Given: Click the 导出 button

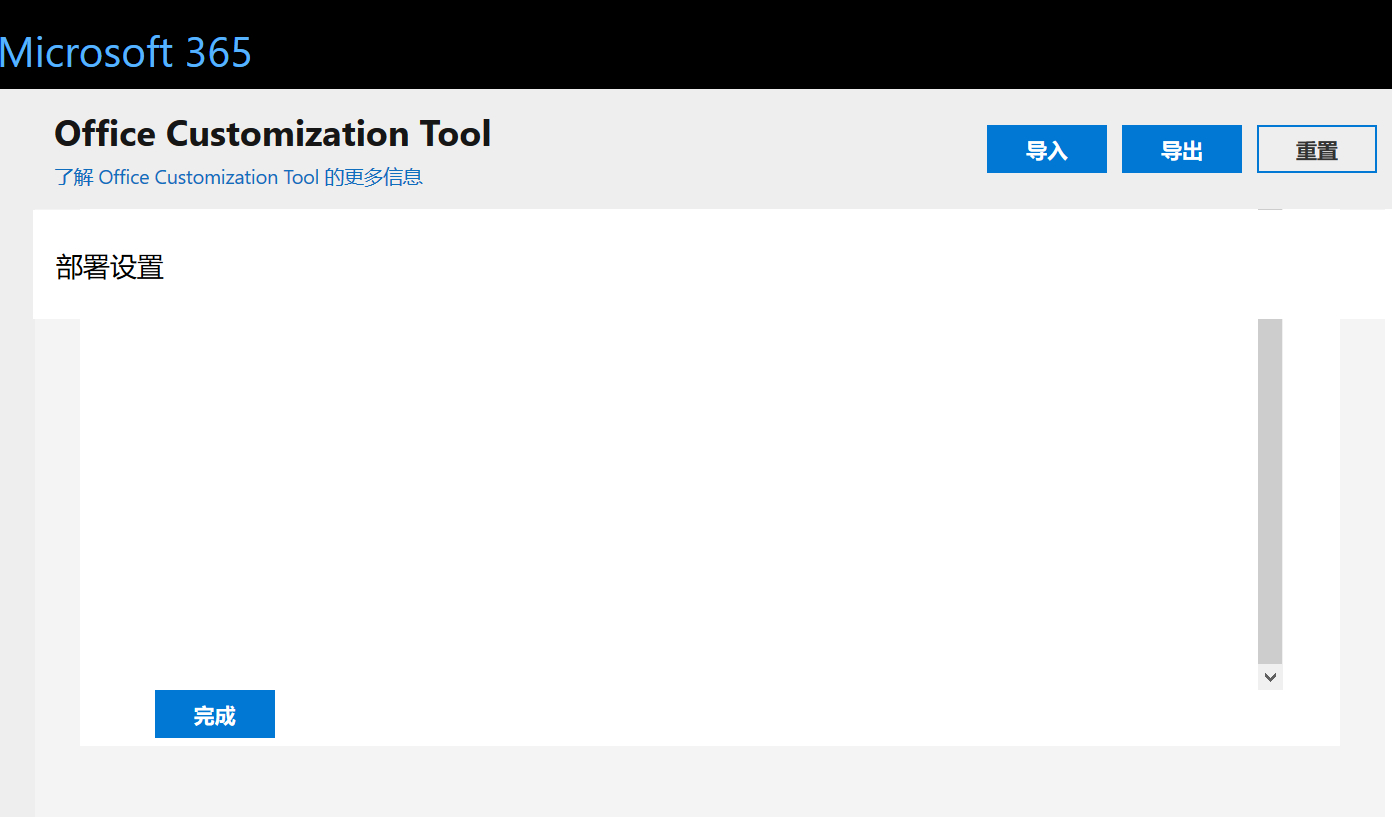Looking at the screenshot, I should click(1181, 149).
